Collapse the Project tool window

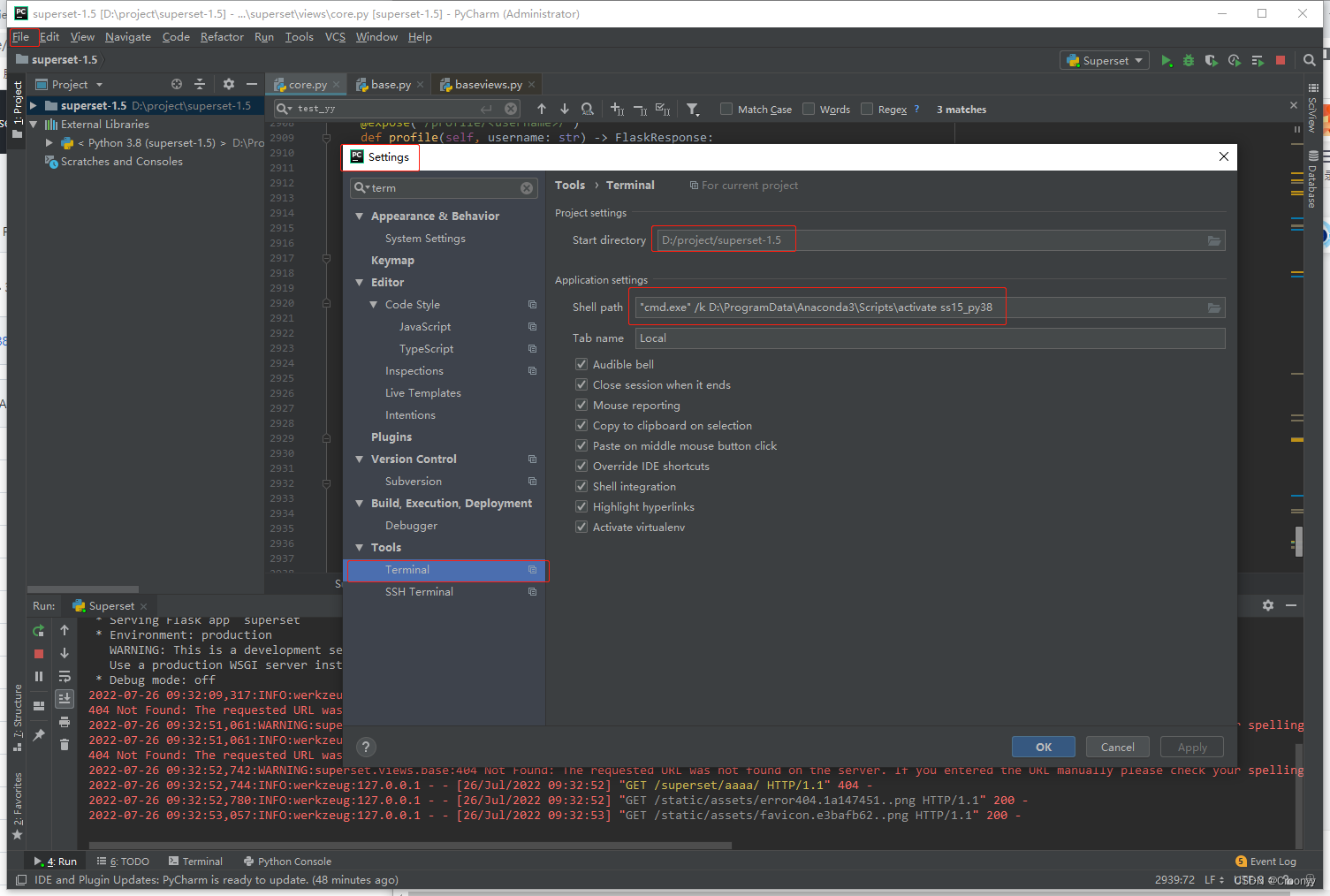[x=253, y=84]
